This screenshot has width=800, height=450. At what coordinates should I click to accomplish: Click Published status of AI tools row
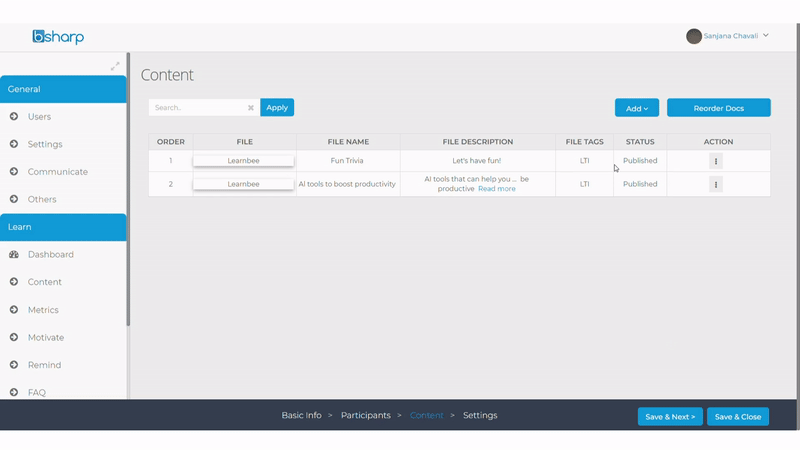pos(640,184)
